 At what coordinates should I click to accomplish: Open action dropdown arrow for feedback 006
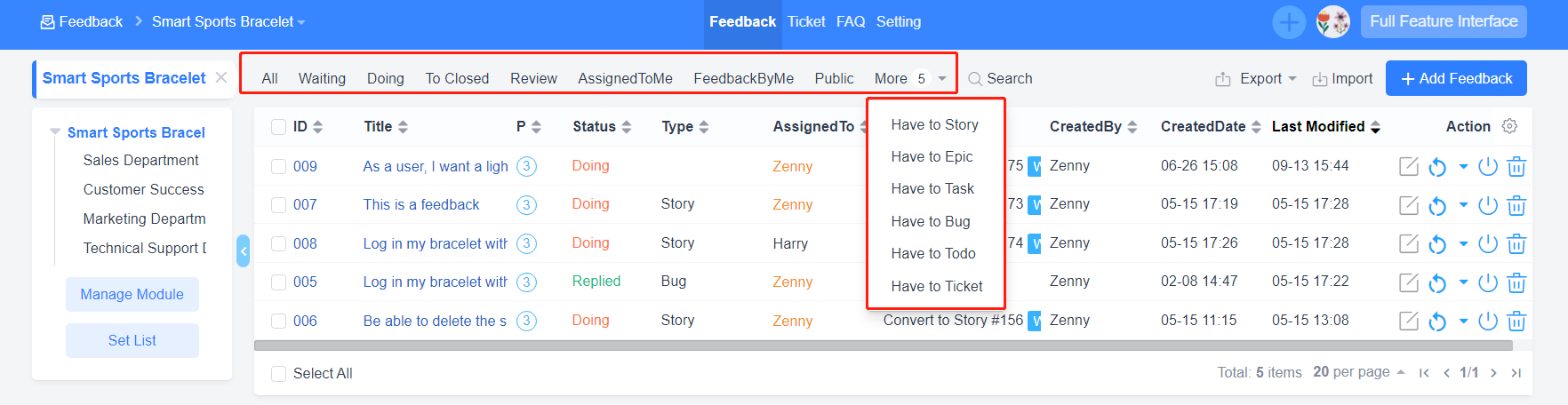1463,321
